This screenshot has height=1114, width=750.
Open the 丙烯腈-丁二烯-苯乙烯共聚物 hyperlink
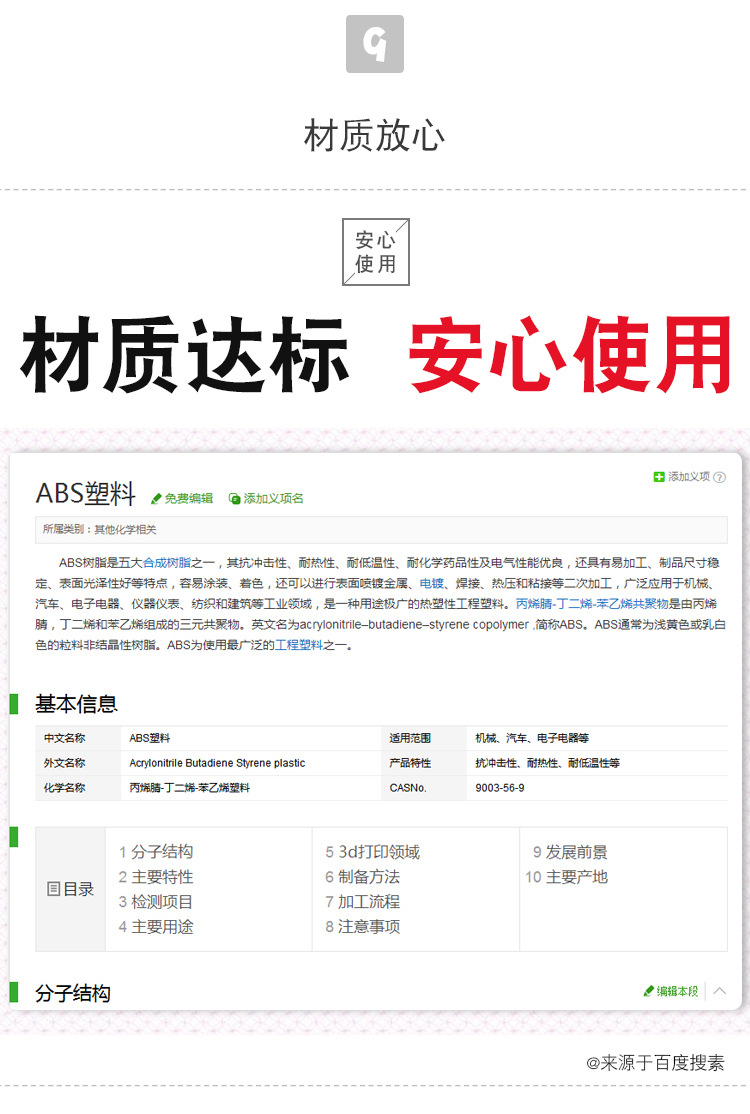592,604
